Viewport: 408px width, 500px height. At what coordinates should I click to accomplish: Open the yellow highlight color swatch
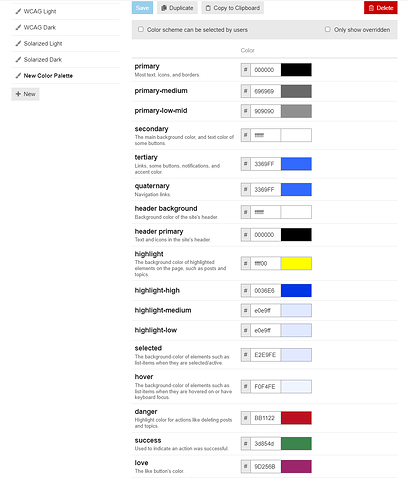click(x=296, y=263)
